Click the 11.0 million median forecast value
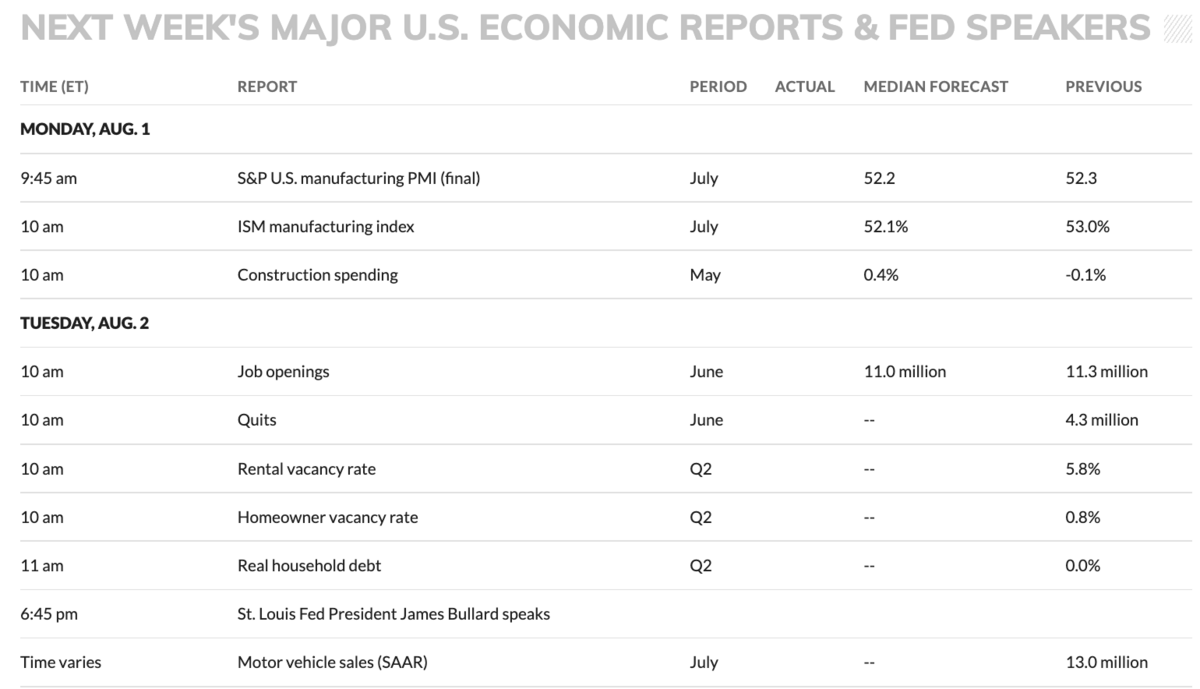This screenshot has height=689, width=1200. pos(904,372)
